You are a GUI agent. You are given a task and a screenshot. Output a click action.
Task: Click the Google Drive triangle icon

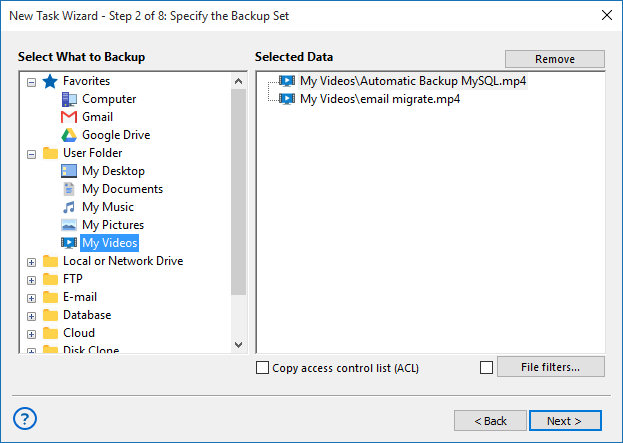[x=69, y=135]
